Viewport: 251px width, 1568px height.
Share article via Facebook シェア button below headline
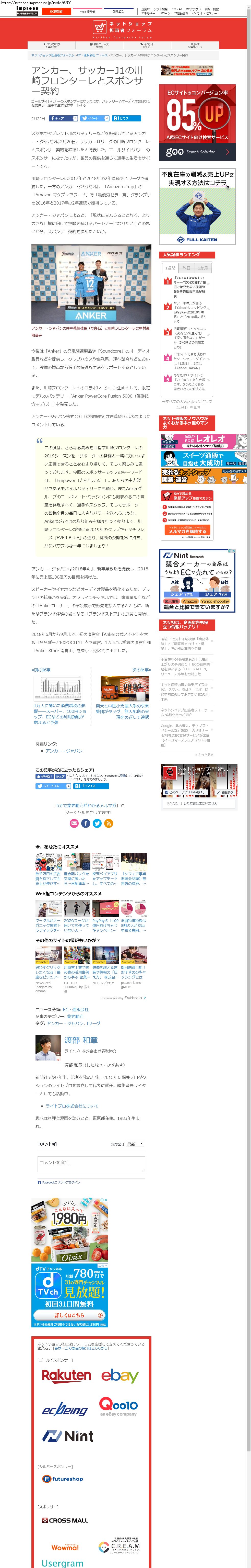click(63, 119)
